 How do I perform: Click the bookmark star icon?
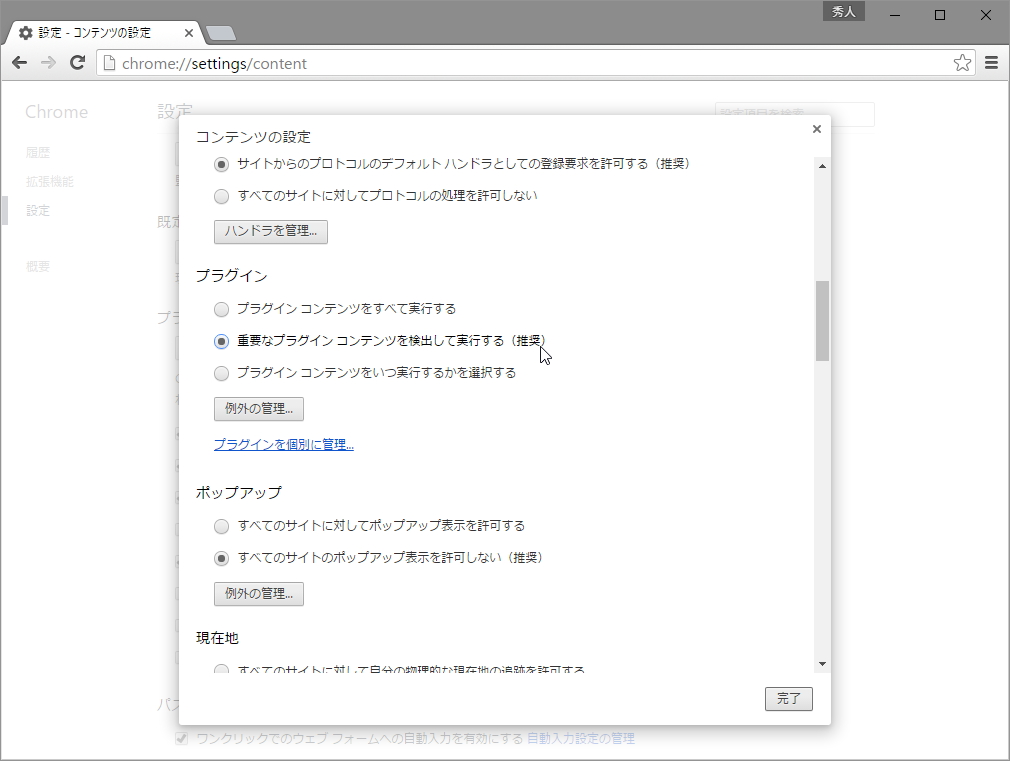pyautogui.click(x=962, y=62)
